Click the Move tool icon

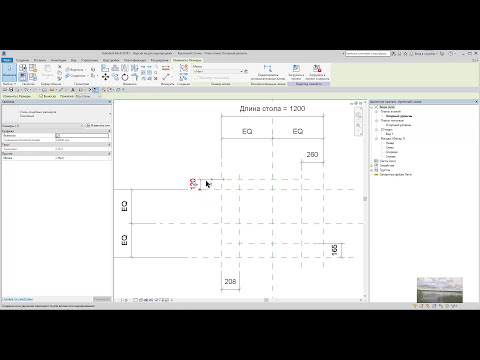click(x=105, y=77)
